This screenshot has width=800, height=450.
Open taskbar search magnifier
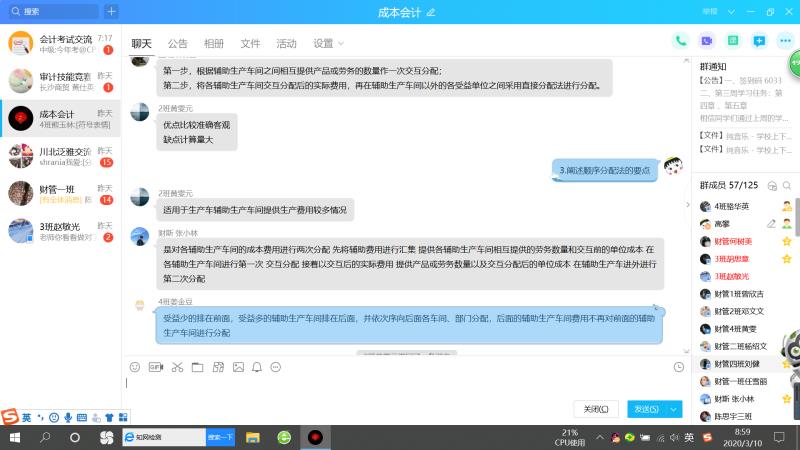coord(45,437)
